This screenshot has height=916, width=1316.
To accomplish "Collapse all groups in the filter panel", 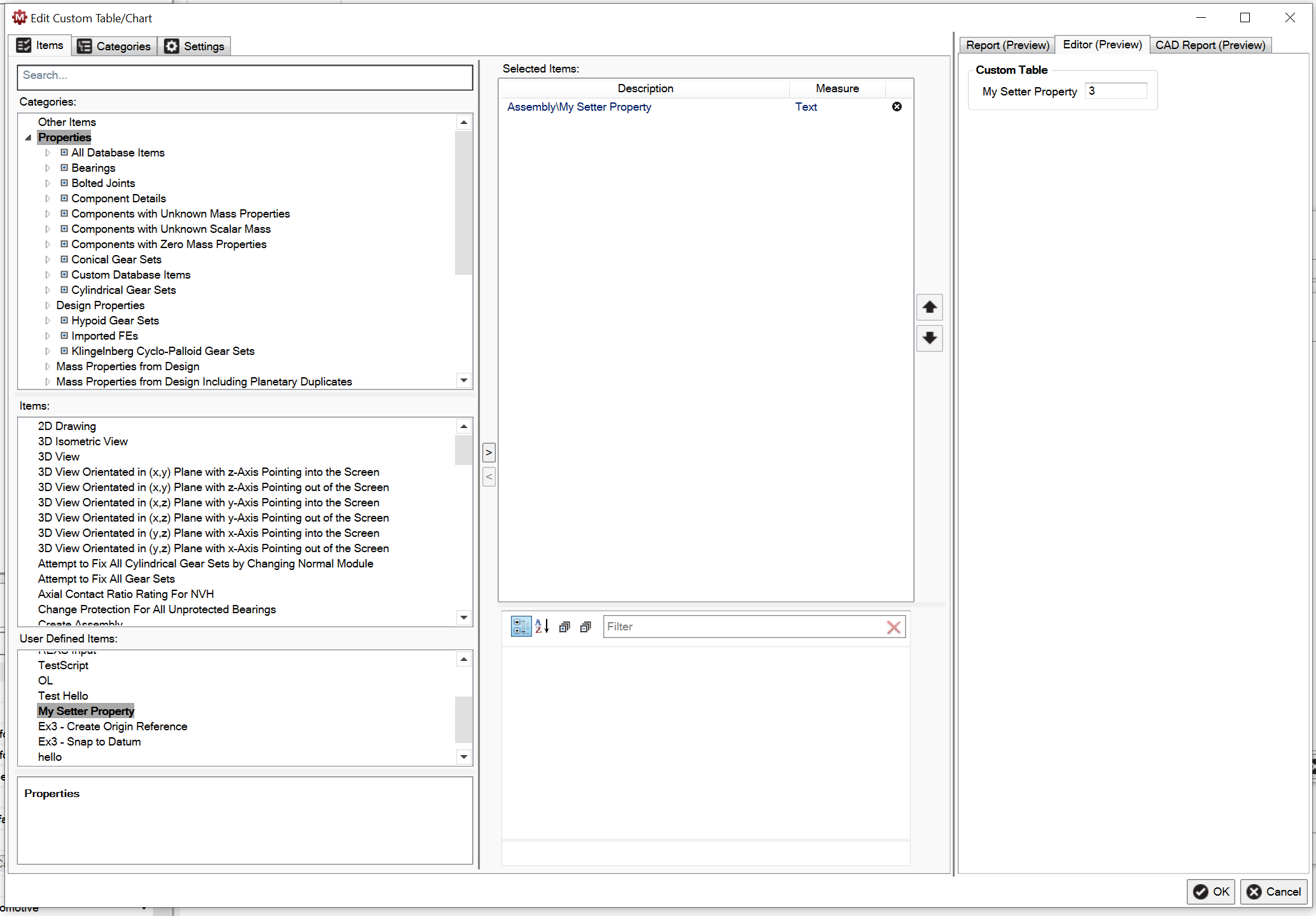I will [x=585, y=627].
